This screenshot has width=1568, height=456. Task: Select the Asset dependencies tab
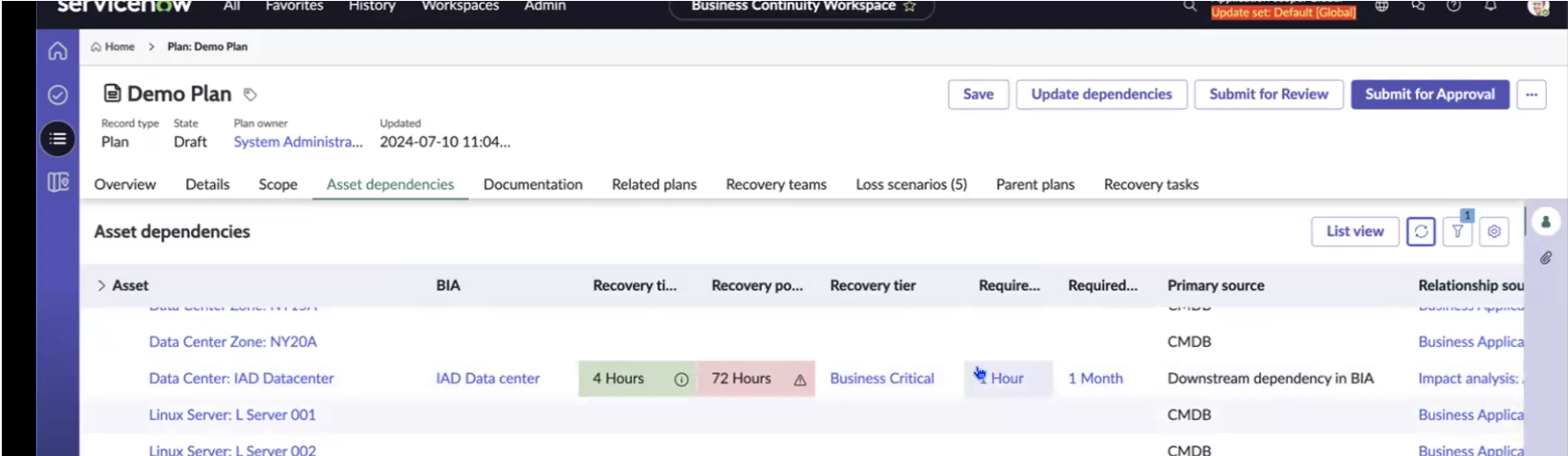pos(390,185)
